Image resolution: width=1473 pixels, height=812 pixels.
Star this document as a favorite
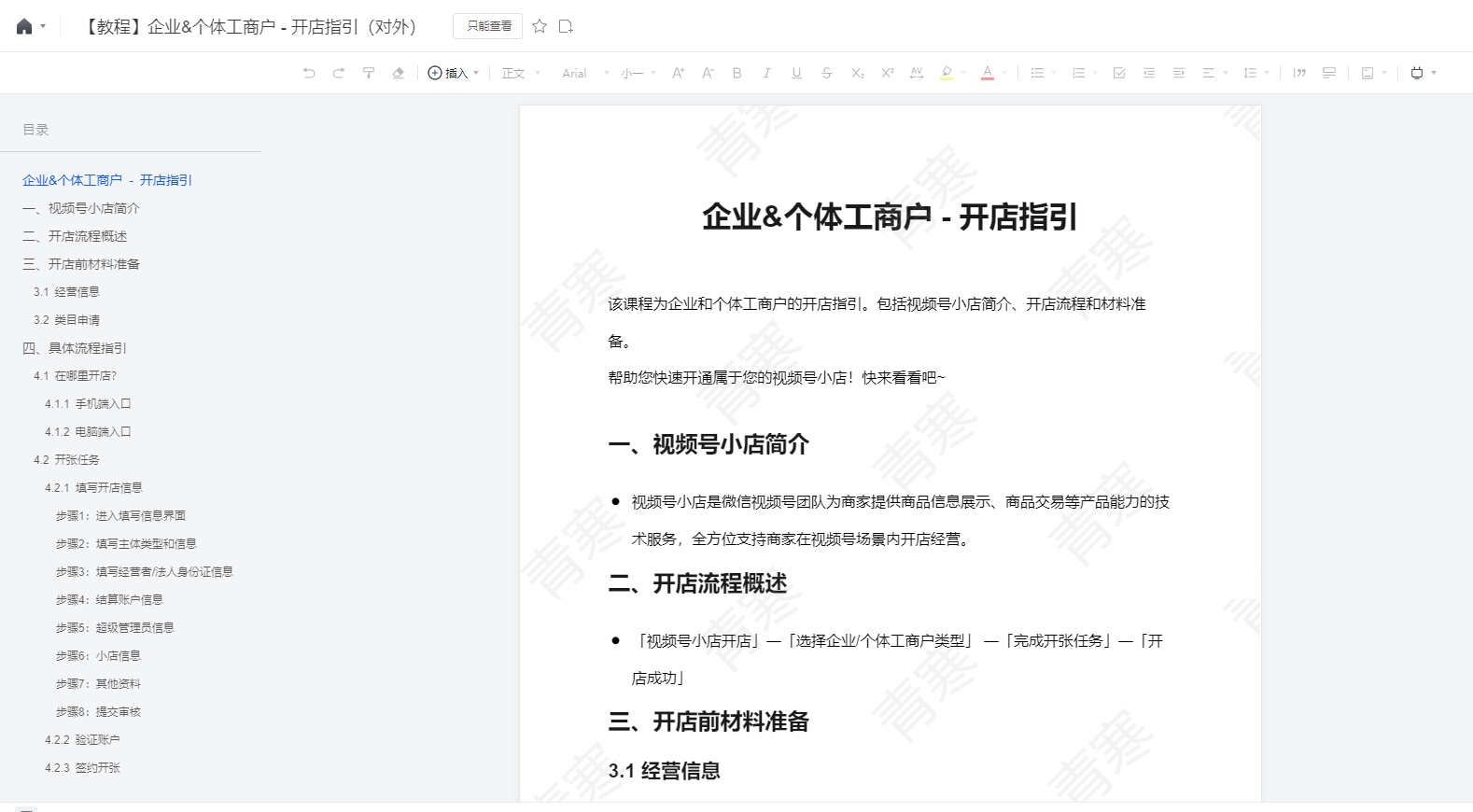[x=540, y=26]
